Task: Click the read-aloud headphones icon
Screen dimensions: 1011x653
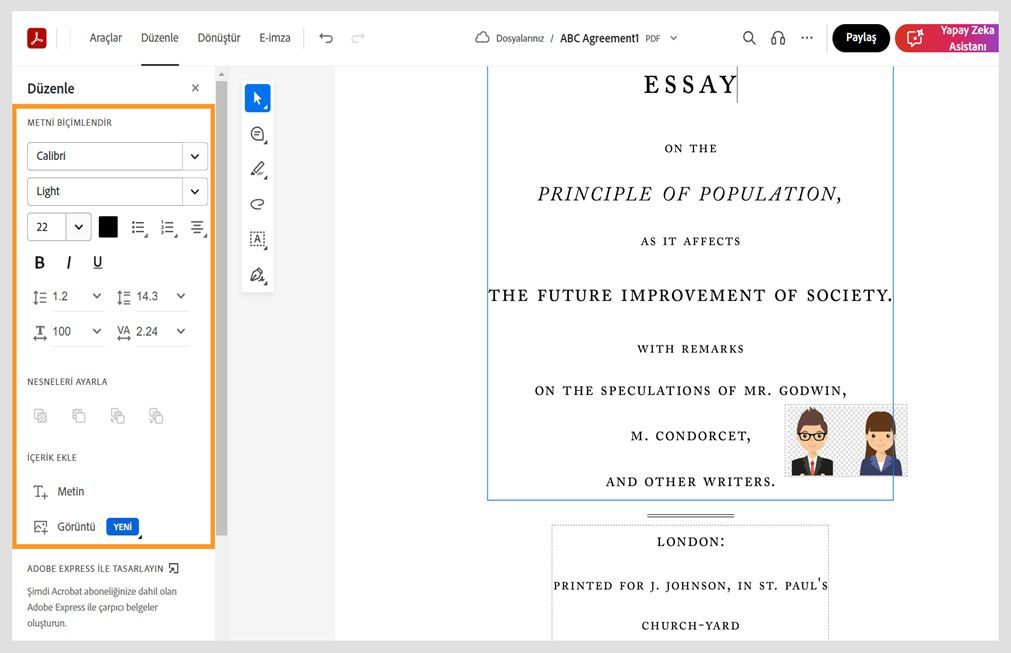Action: (778, 37)
